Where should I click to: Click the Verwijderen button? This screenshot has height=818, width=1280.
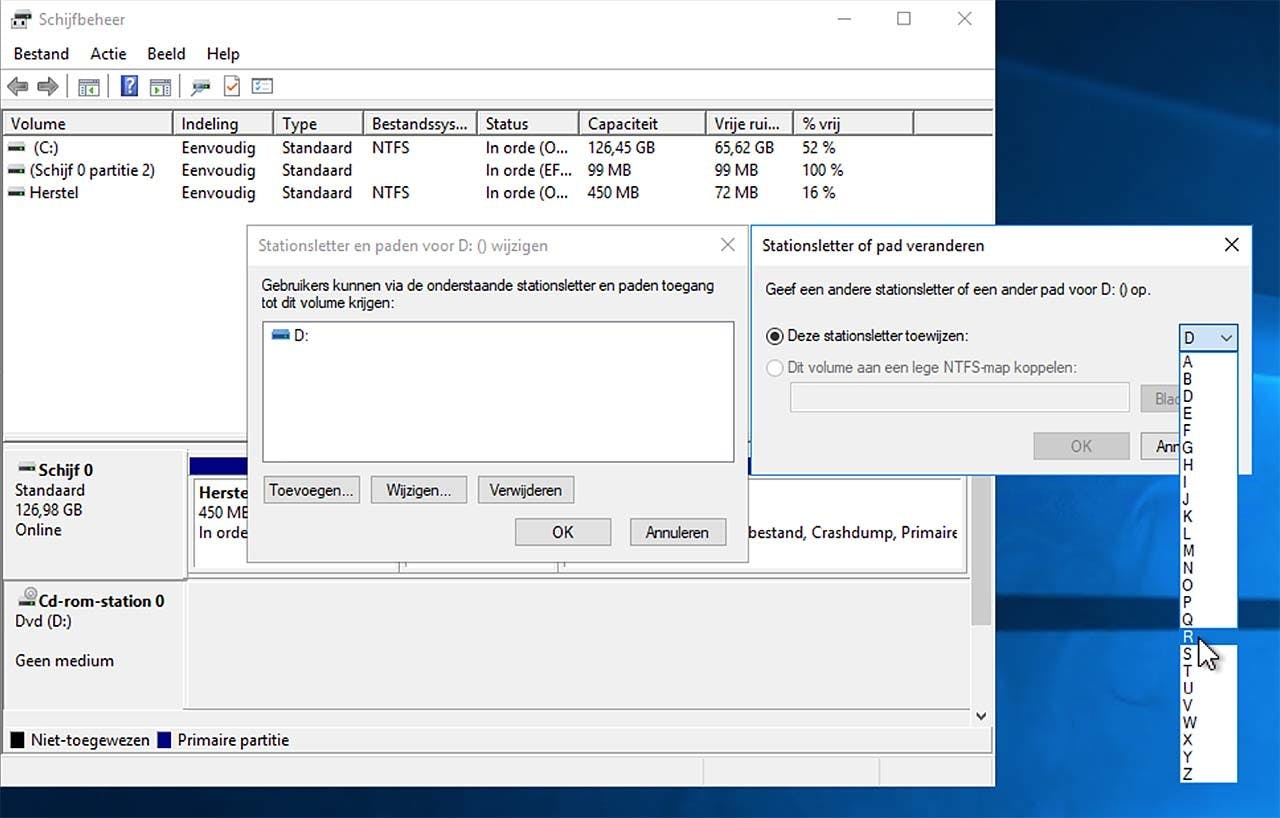[x=526, y=490]
